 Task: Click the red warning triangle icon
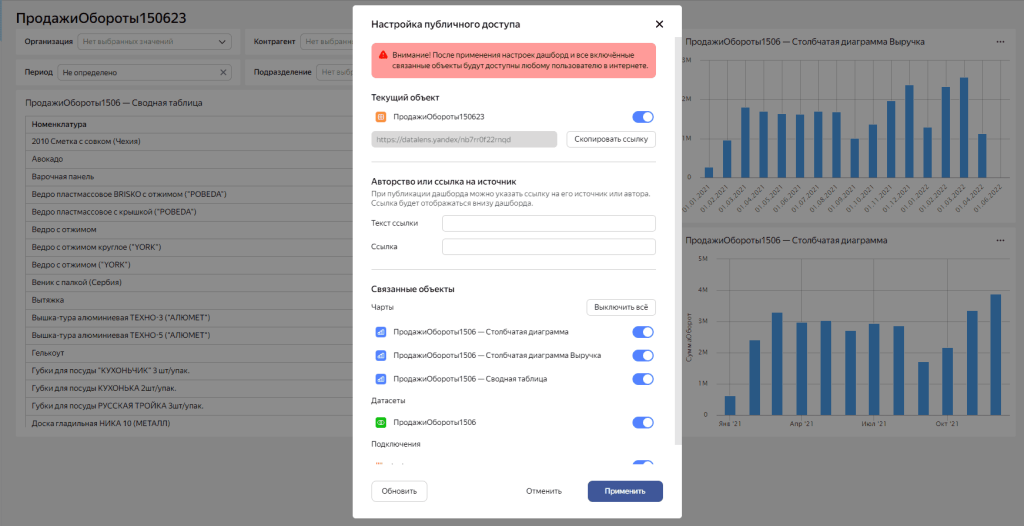pos(382,54)
